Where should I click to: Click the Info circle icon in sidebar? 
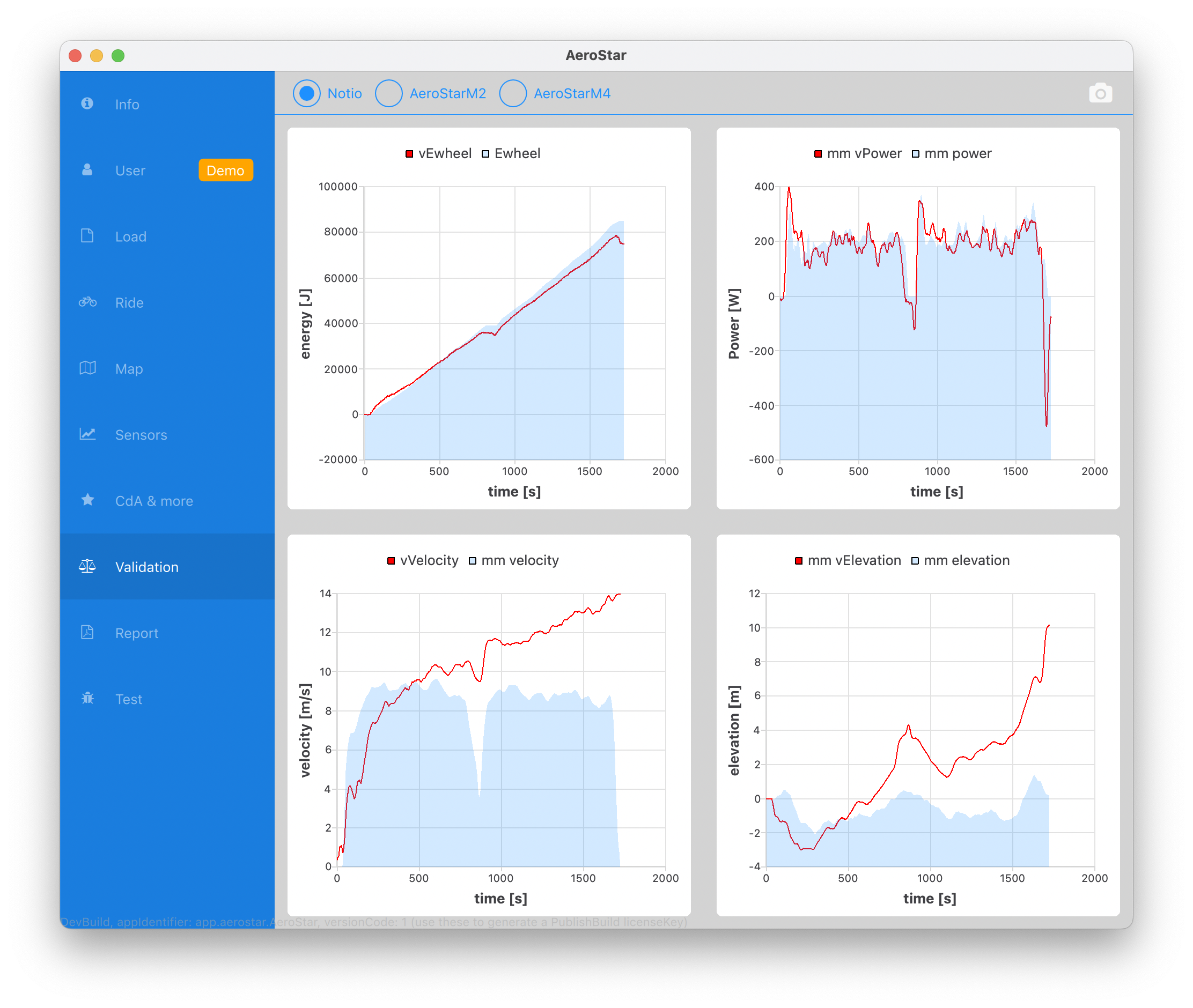tap(87, 103)
